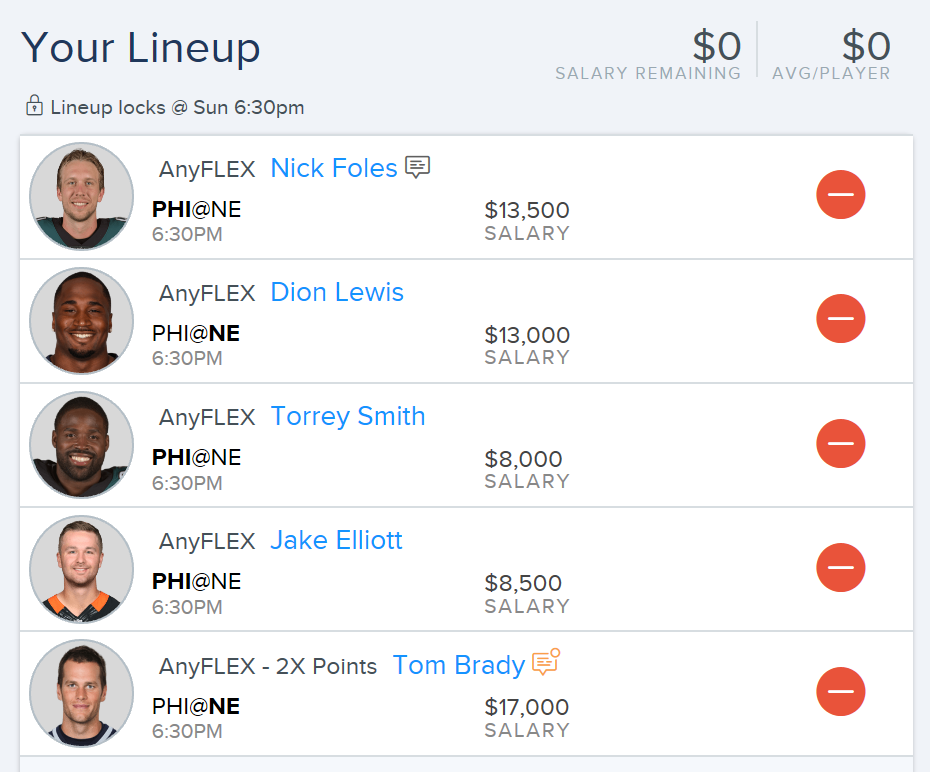Open Tom Brady orange news icon

pos(546,662)
